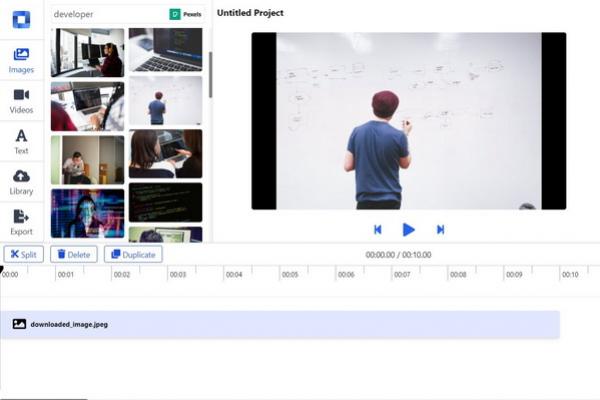Click the 00:09 timeline mark
Screen dimensions: 600x400
[514, 275]
